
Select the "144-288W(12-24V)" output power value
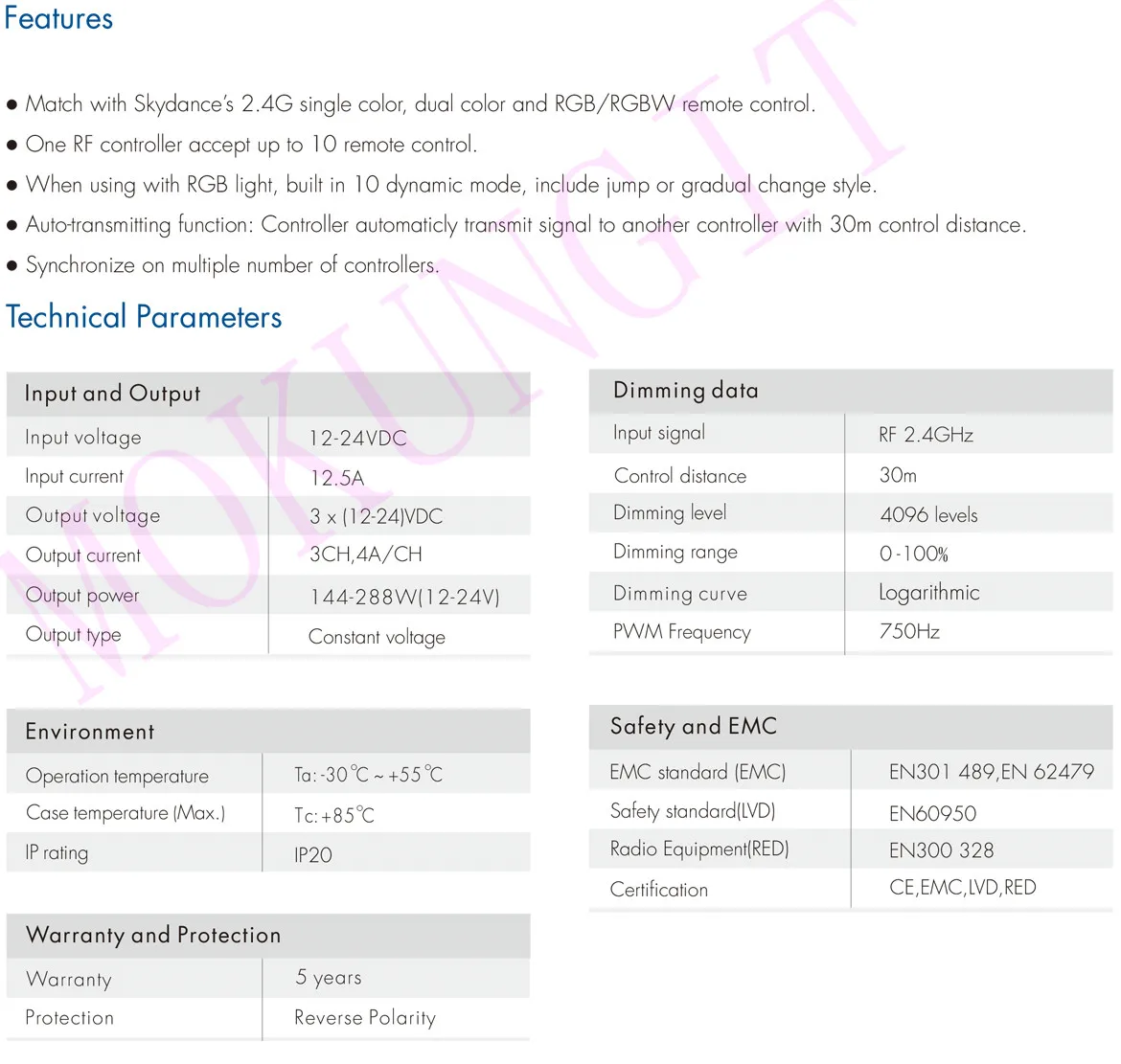pyautogui.click(x=404, y=597)
